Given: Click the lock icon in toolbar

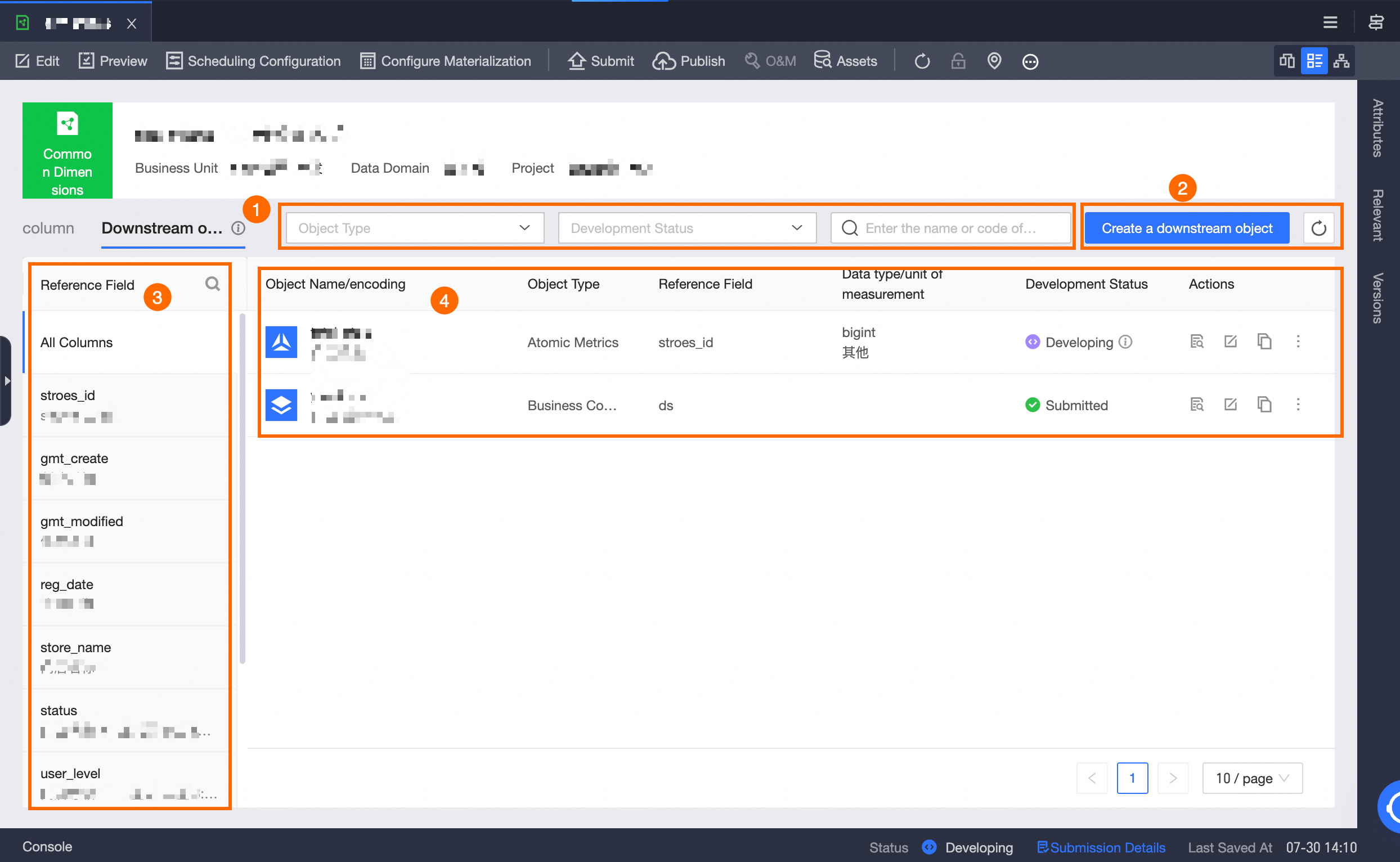Looking at the screenshot, I should click(x=958, y=61).
